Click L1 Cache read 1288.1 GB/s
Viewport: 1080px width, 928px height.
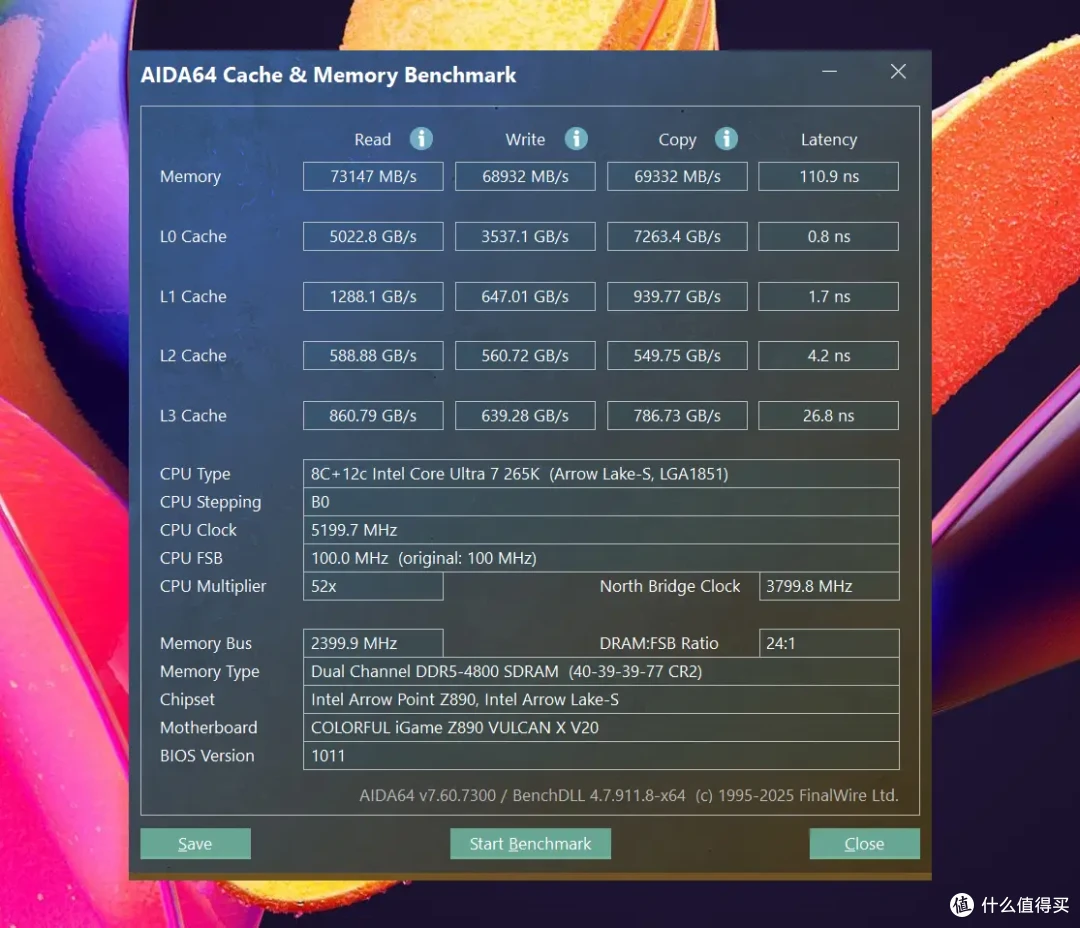tap(373, 296)
